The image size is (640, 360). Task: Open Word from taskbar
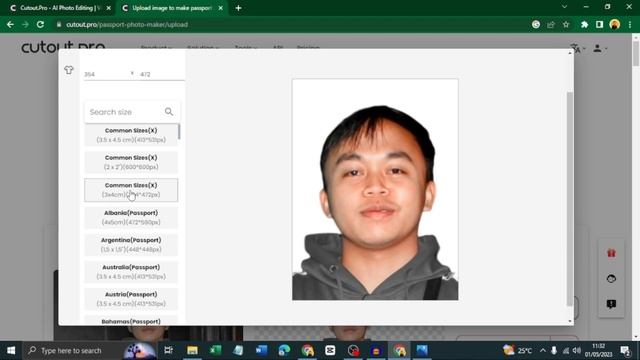click(261, 351)
